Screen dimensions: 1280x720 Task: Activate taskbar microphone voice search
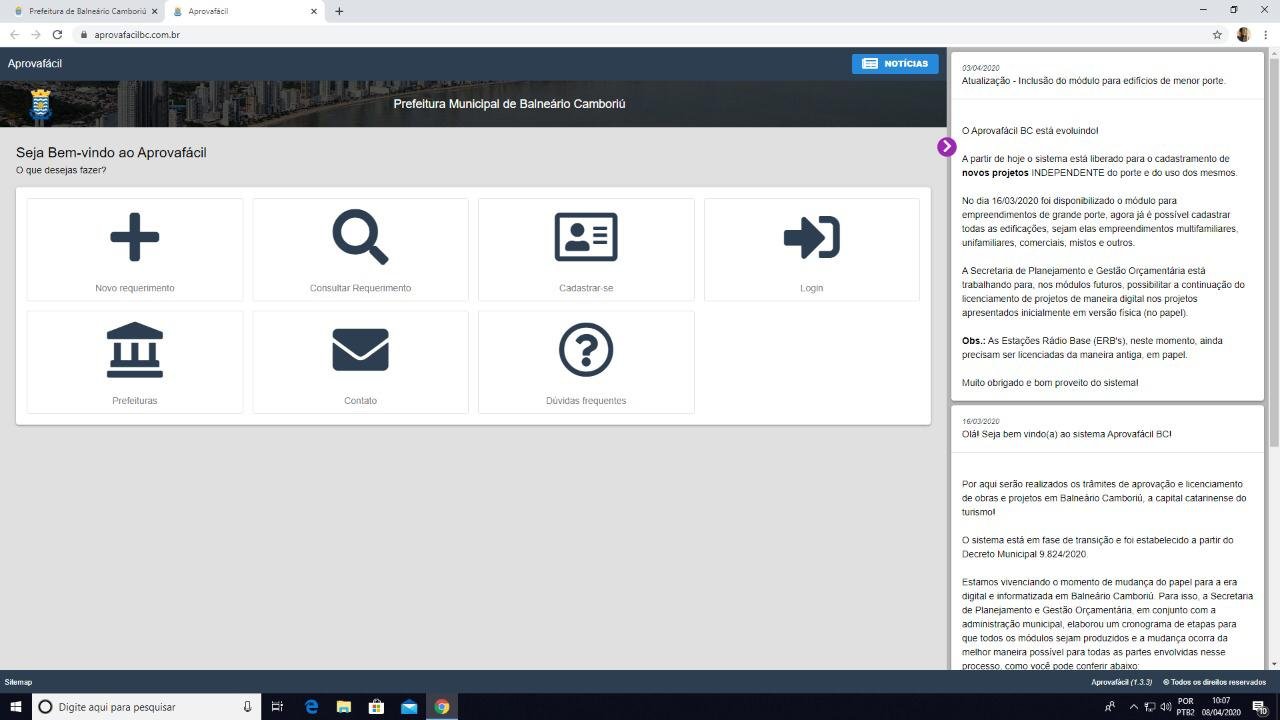[247, 707]
